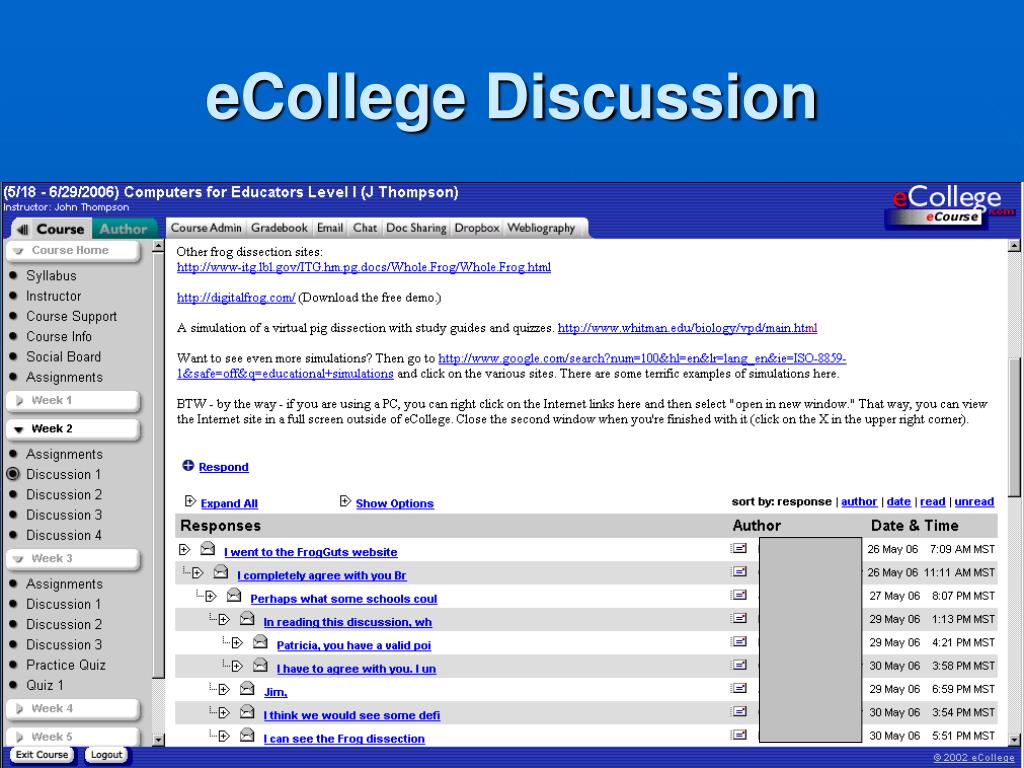Open the whitman.edu virtual pig dissection link
The image size is (1024, 768).
687,328
